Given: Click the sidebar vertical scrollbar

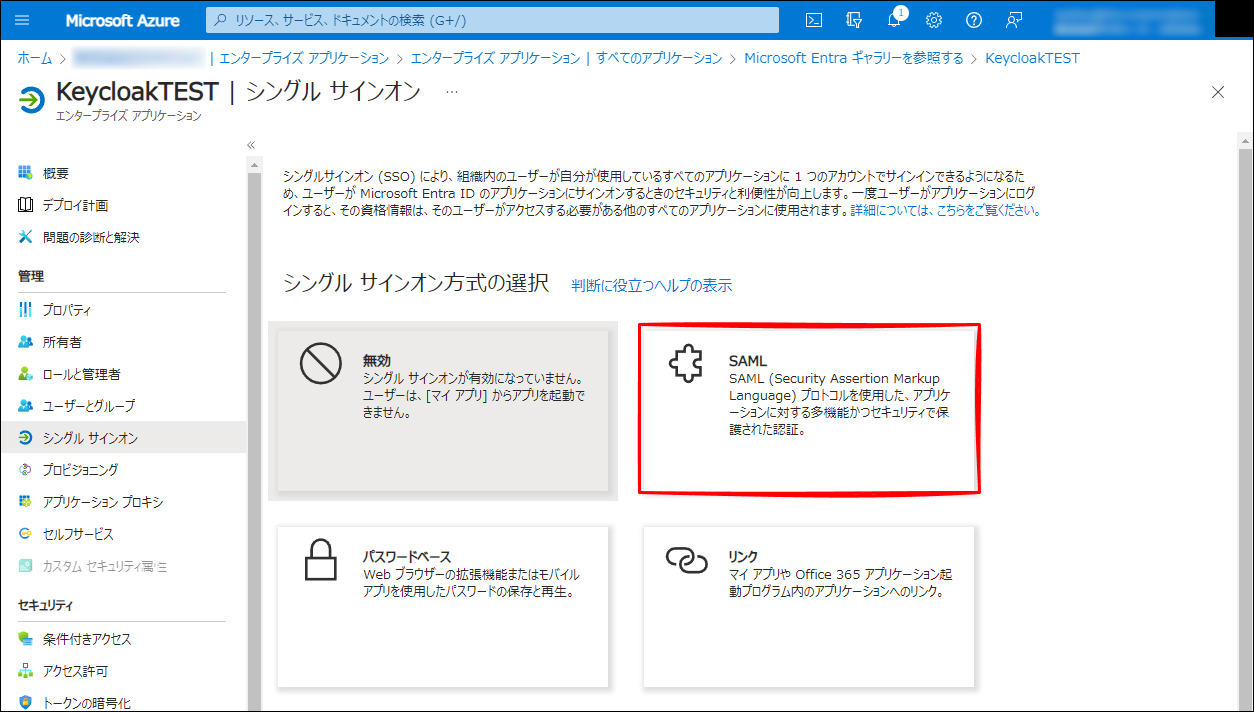Looking at the screenshot, I should pyautogui.click(x=254, y=400).
